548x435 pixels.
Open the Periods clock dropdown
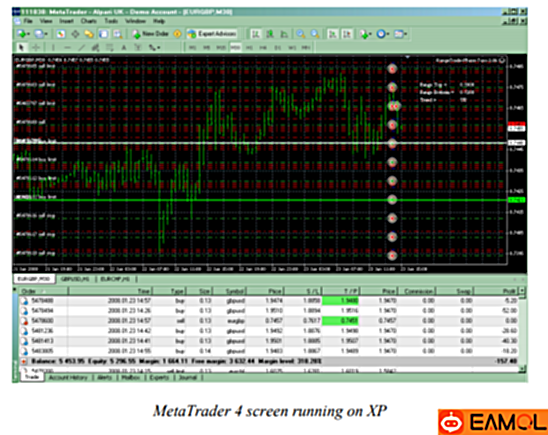tap(383, 34)
